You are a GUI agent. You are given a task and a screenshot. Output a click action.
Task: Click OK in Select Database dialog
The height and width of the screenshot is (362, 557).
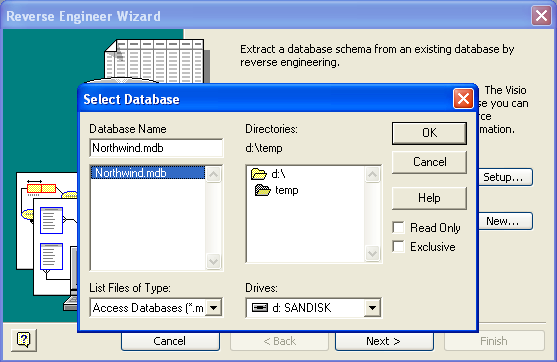pos(429,133)
